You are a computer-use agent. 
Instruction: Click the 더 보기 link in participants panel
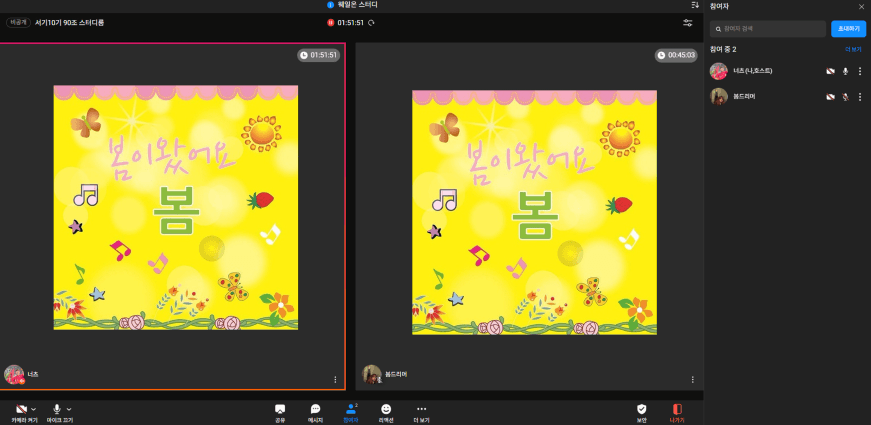[853, 49]
